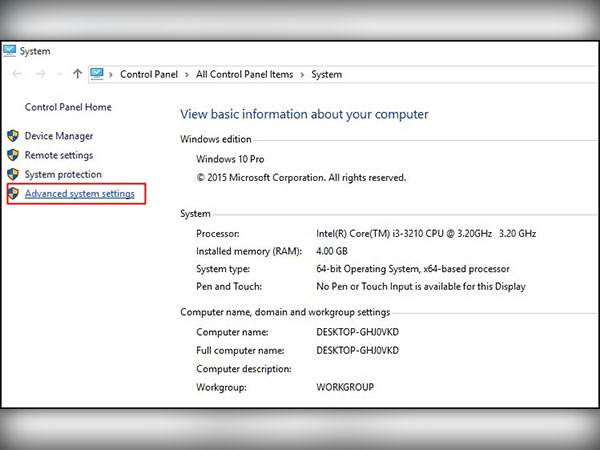600x450 pixels.
Task: Open Device Manager
Action: (59, 136)
